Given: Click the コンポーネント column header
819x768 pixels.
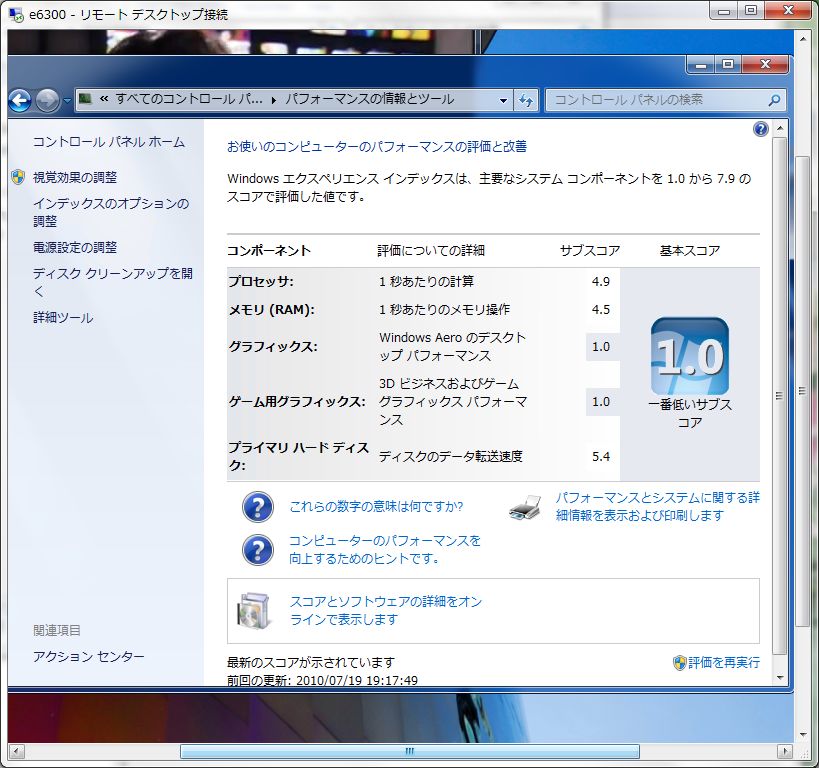Looking at the screenshot, I should click(x=269, y=251).
